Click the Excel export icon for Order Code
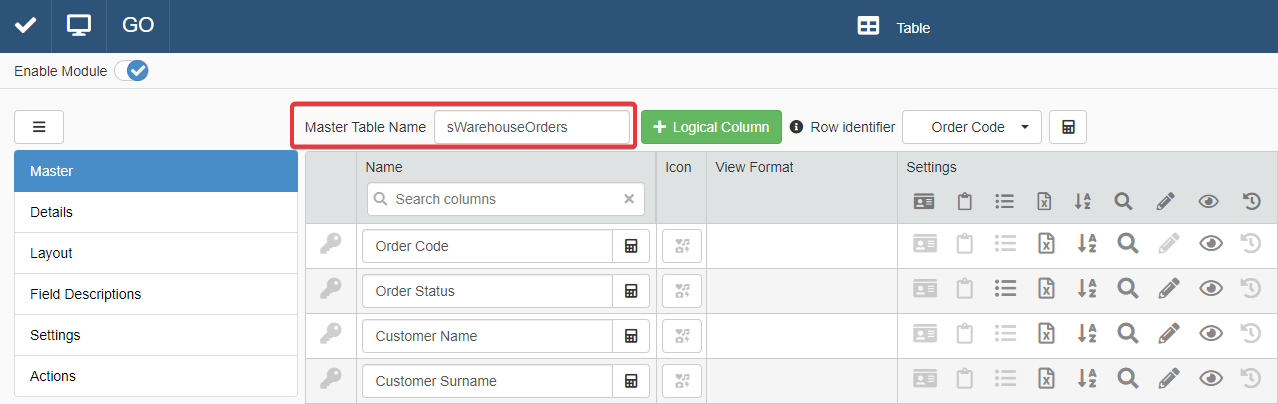 [1044, 246]
